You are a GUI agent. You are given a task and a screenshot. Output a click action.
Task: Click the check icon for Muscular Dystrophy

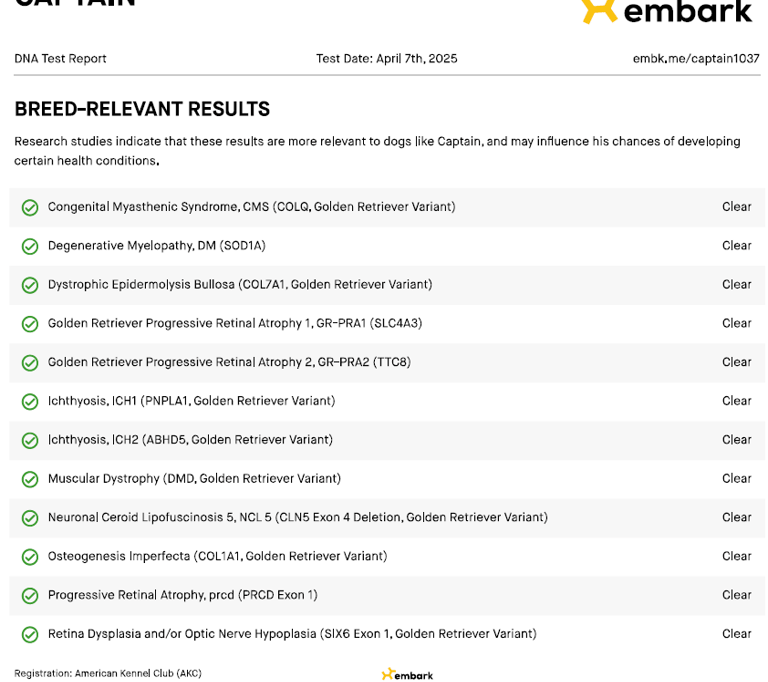click(x=30, y=479)
